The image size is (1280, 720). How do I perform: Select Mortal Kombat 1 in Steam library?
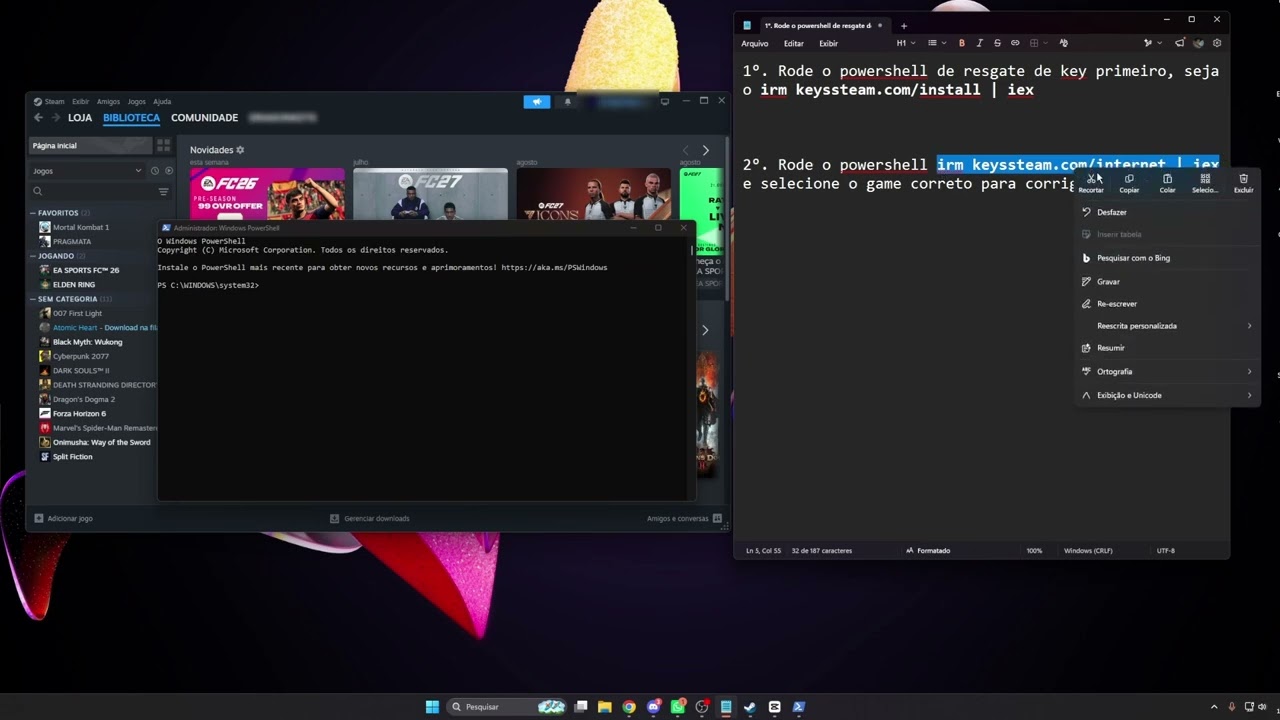click(81, 227)
